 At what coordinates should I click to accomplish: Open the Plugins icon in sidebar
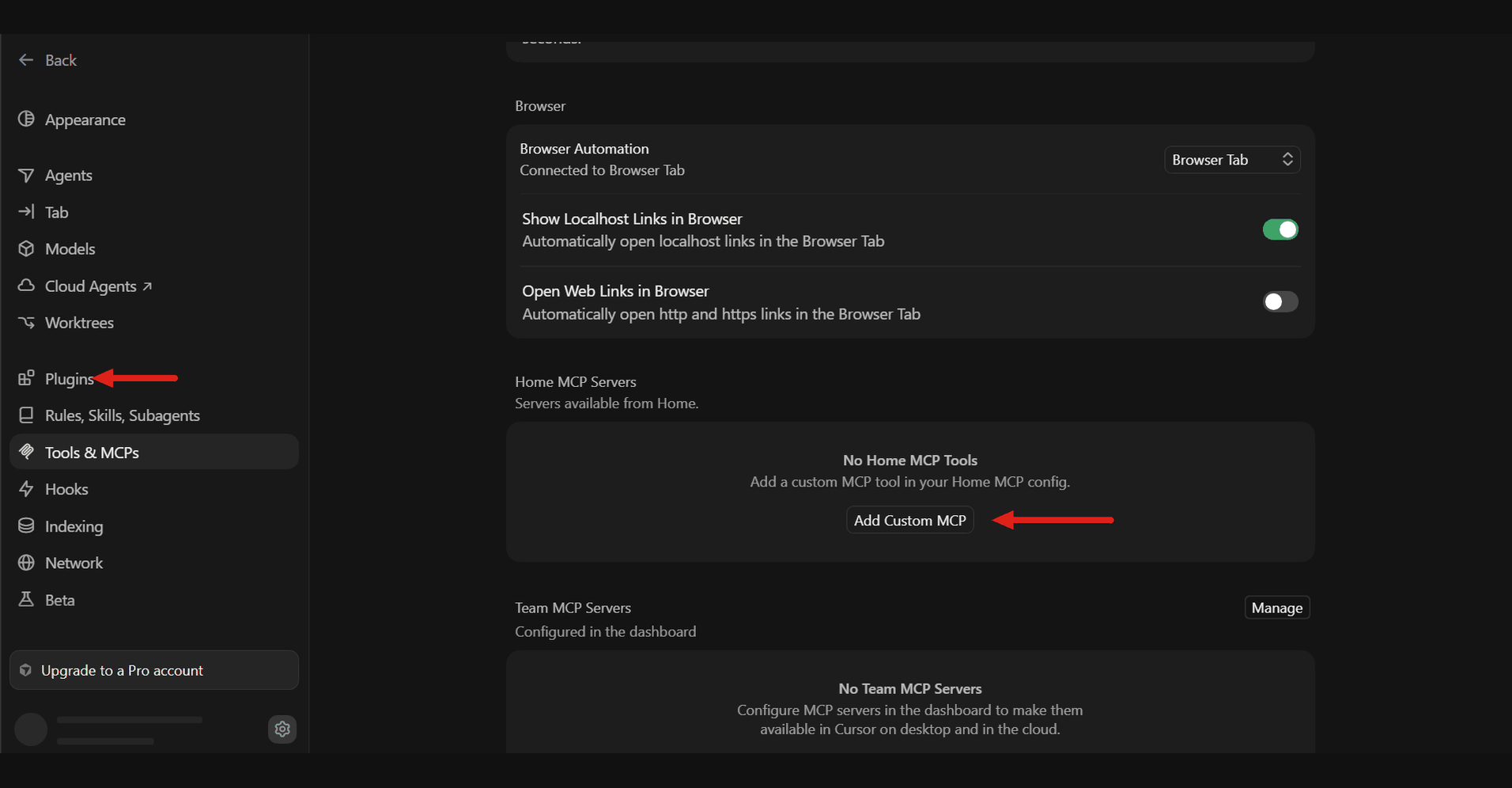pyautogui.click(x=26, y=378)
